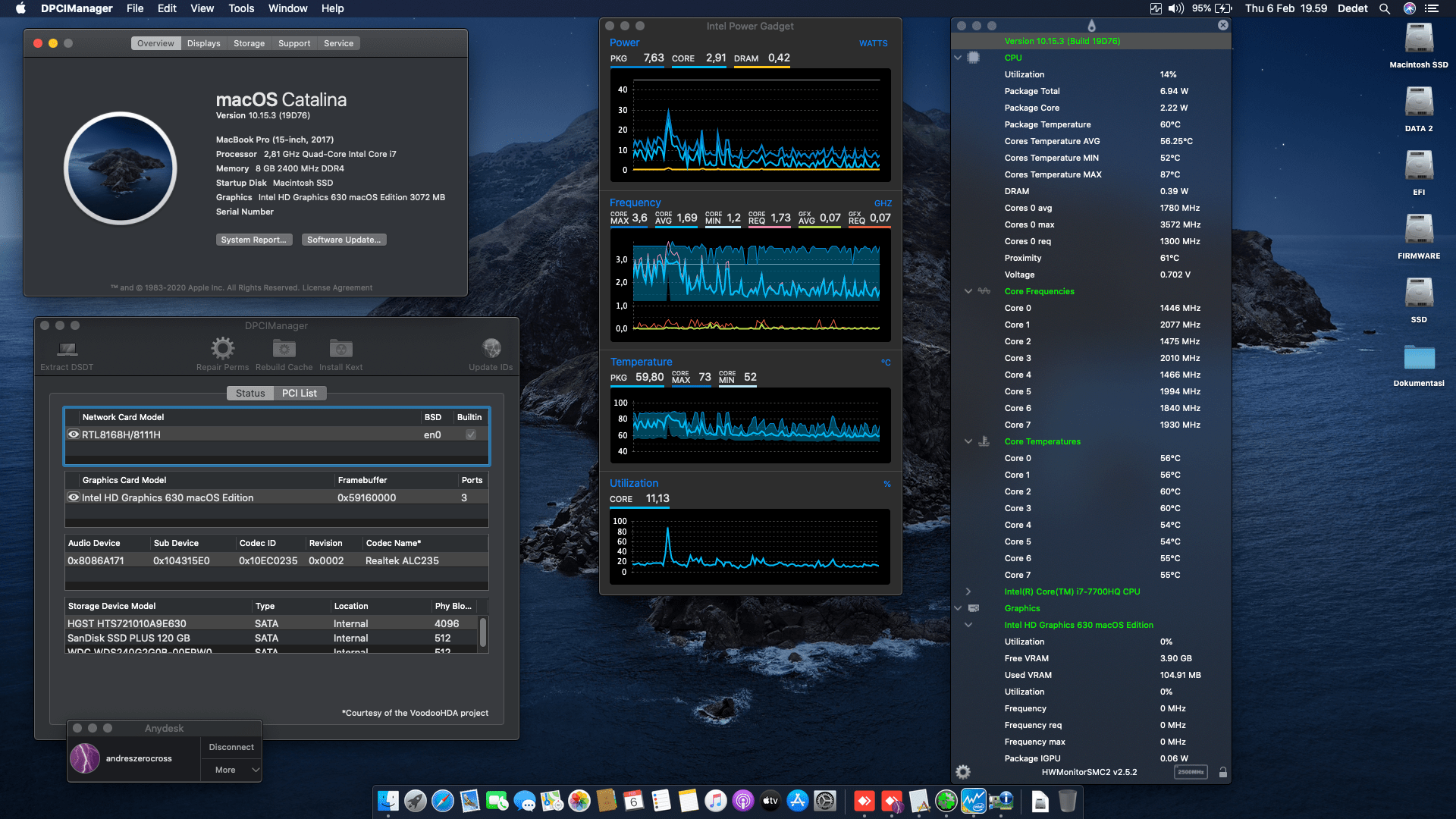Open the License Agreement link

click(337, 287)
